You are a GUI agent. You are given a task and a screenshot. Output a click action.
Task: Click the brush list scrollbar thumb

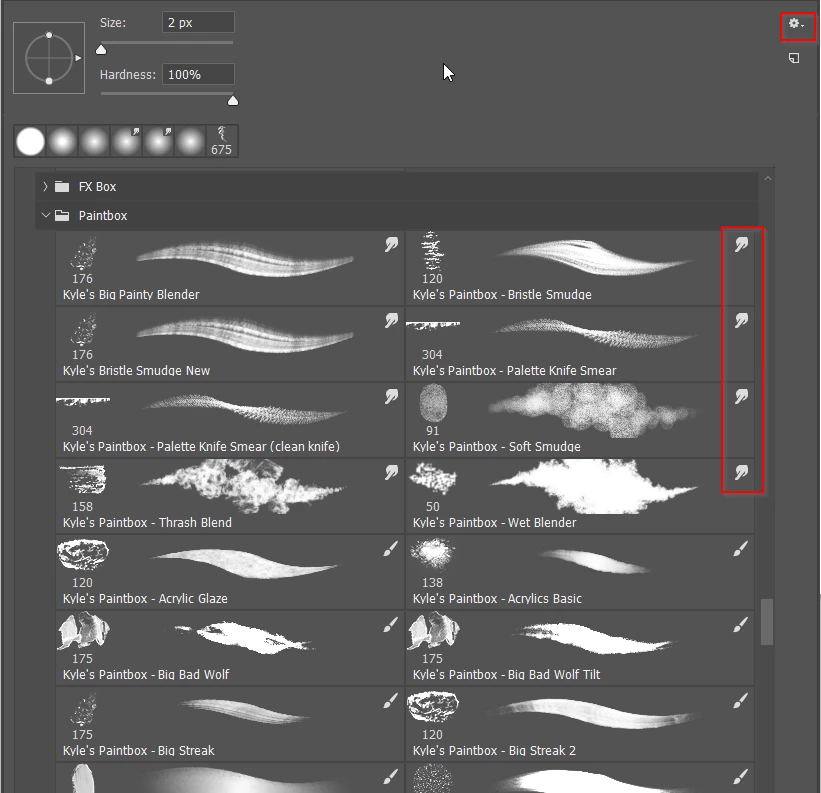click(x=767, y=622)
